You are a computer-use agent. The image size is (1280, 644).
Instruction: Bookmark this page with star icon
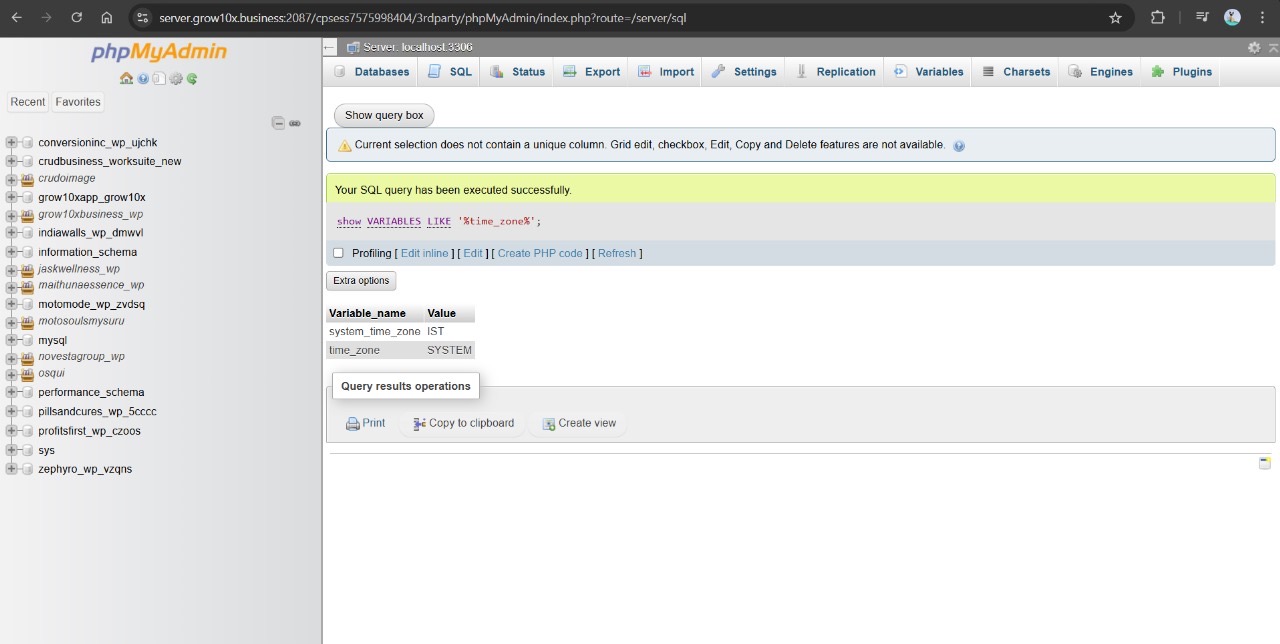(x=1115, y=17)
